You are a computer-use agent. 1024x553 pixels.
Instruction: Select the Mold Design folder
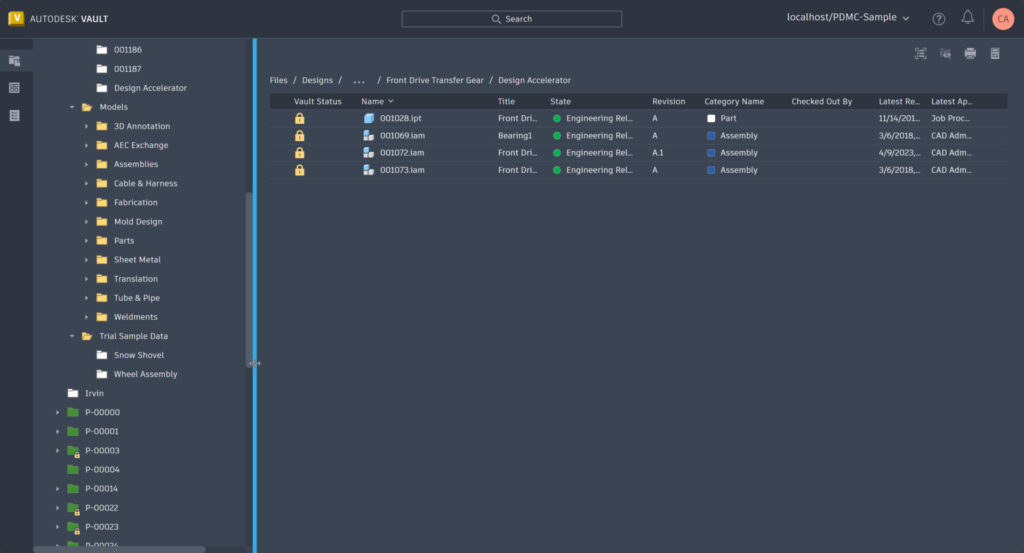pos(138,222)
